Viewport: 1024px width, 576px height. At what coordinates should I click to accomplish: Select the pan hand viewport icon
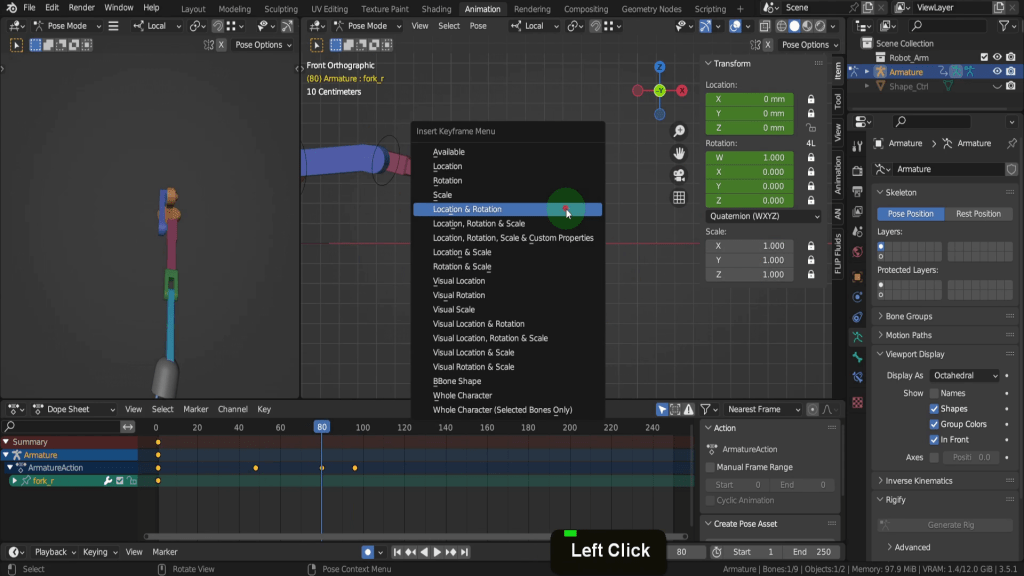(679, 153)
